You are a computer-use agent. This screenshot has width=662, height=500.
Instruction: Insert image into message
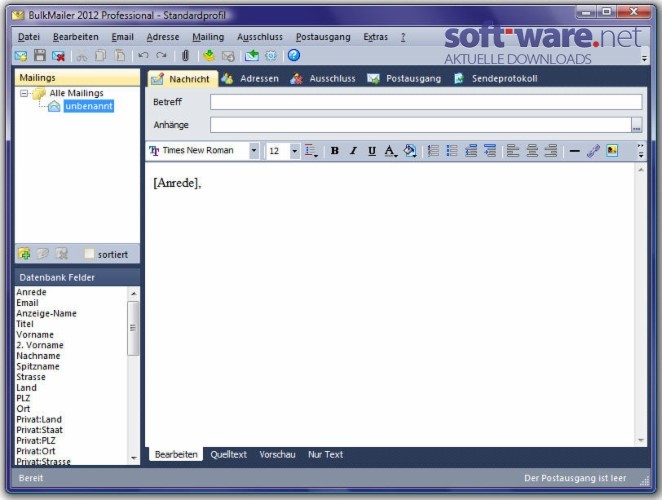pos(612,150)
